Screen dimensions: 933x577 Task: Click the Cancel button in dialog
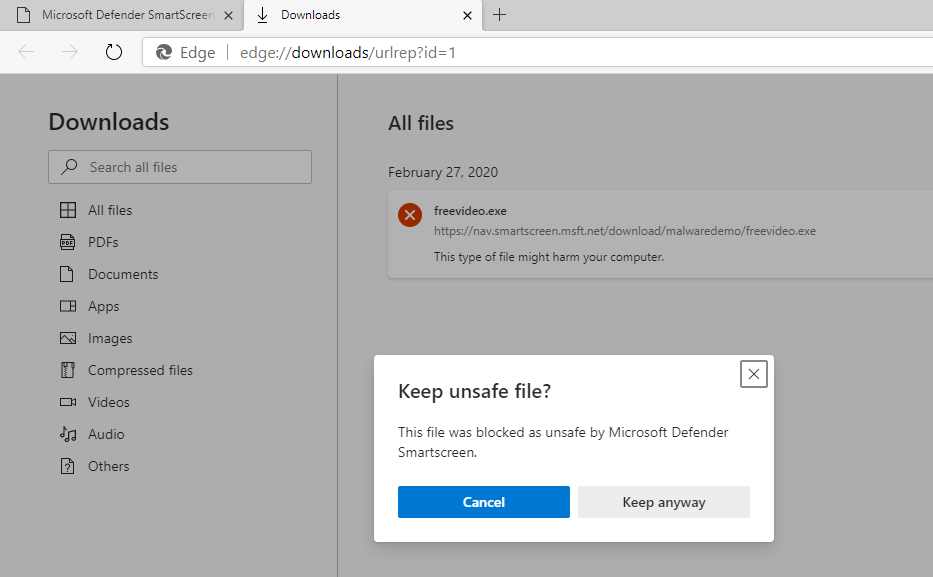point(483,501)
